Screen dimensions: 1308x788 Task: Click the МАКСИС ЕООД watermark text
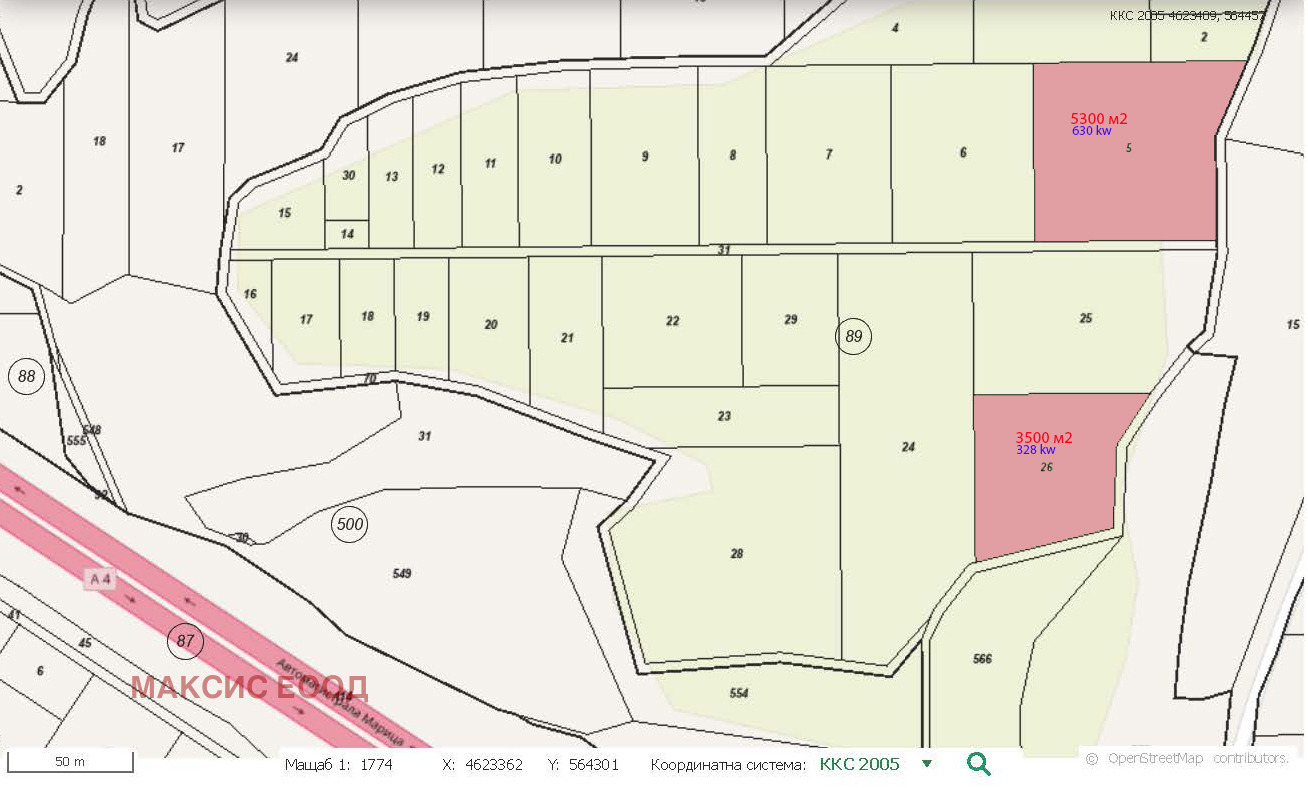249,687
